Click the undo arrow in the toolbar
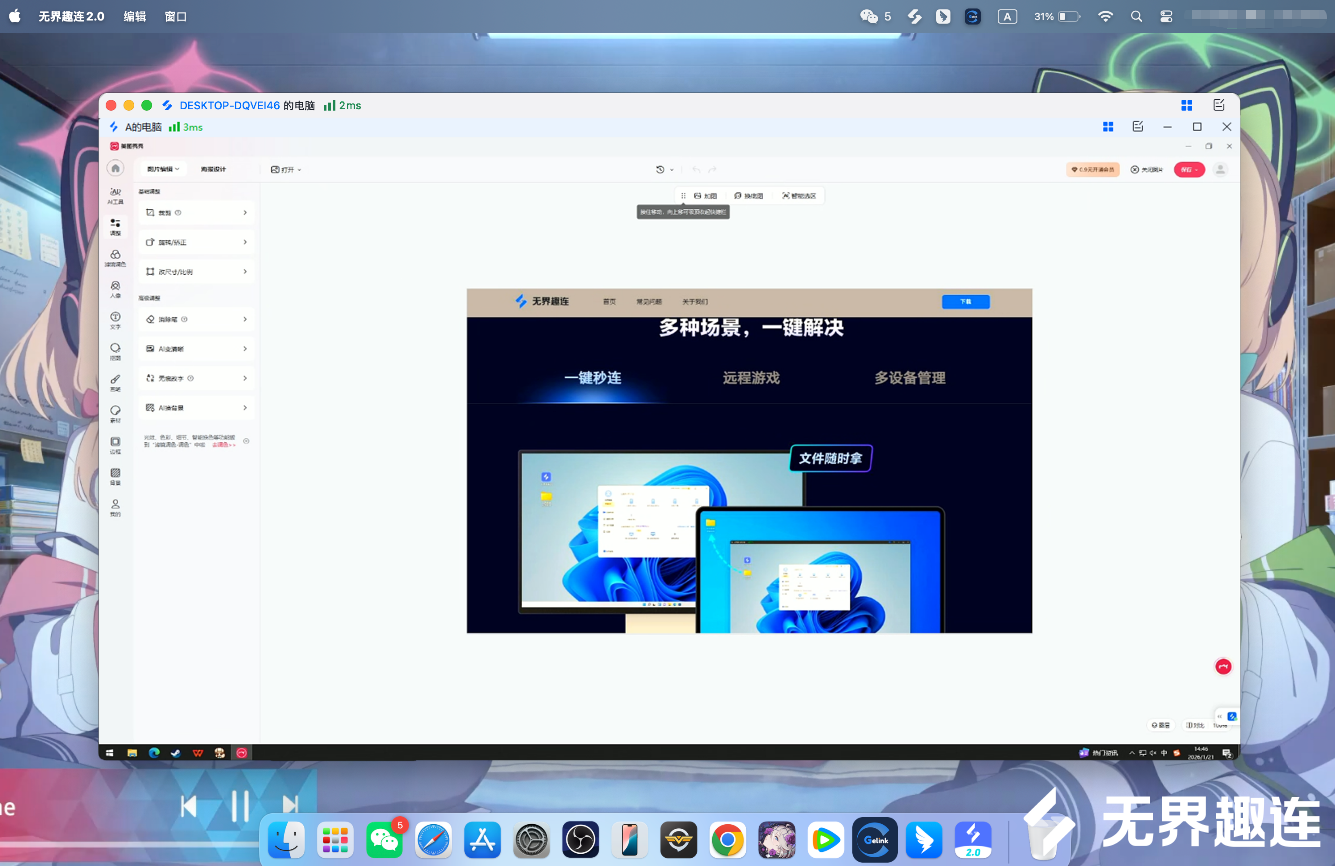The image size is (1335, 866). [x=696, y=170]
